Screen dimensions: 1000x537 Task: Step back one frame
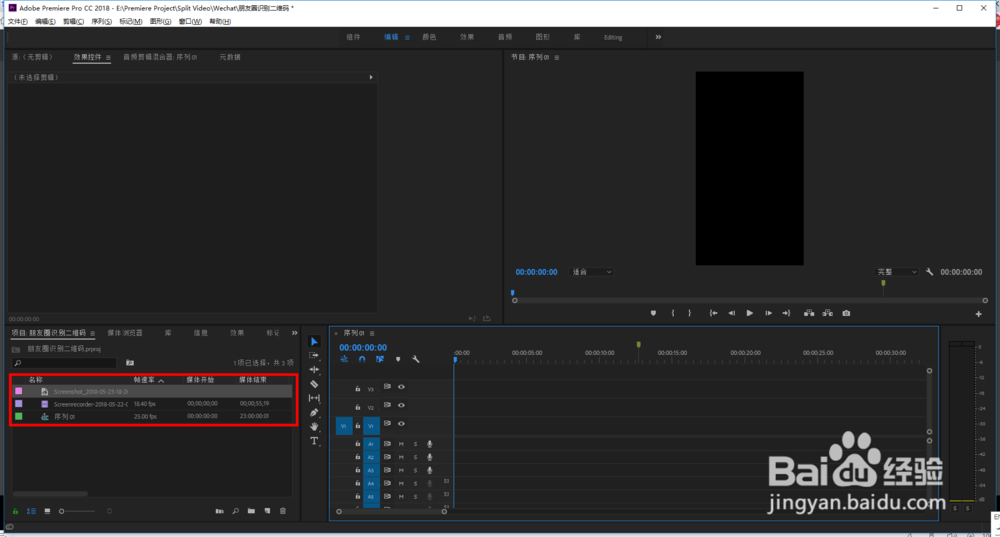pyautogui.click(x=732, y=313)
